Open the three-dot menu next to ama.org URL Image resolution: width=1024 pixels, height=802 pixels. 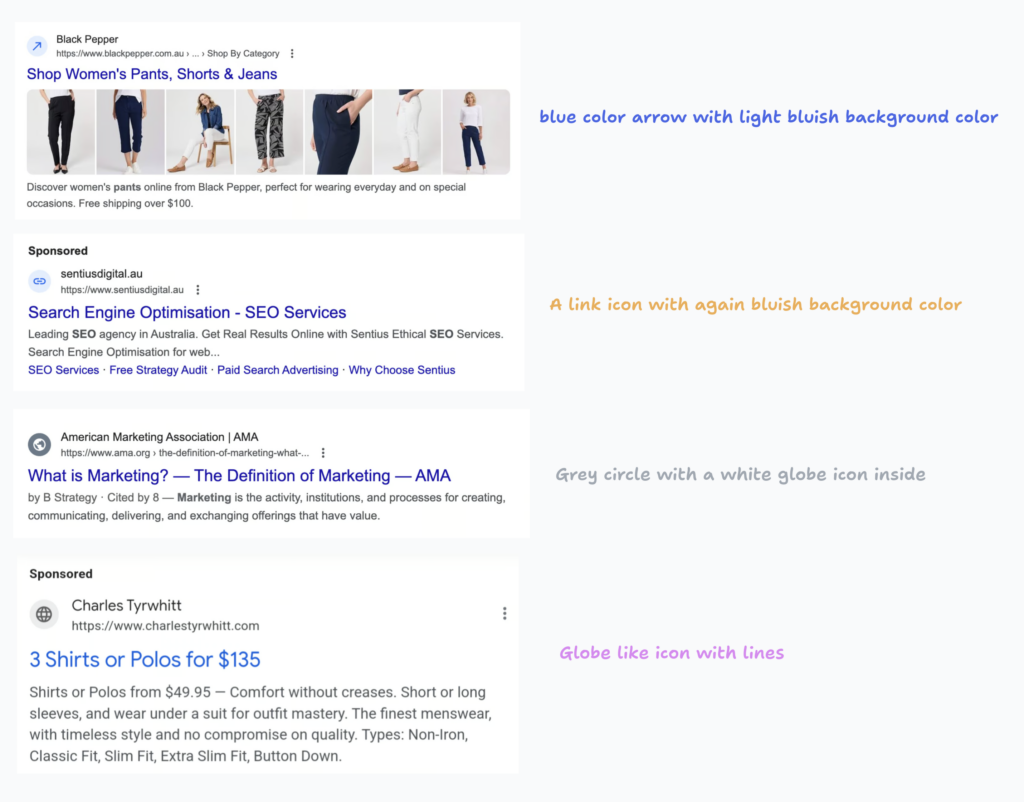[323, 453]
